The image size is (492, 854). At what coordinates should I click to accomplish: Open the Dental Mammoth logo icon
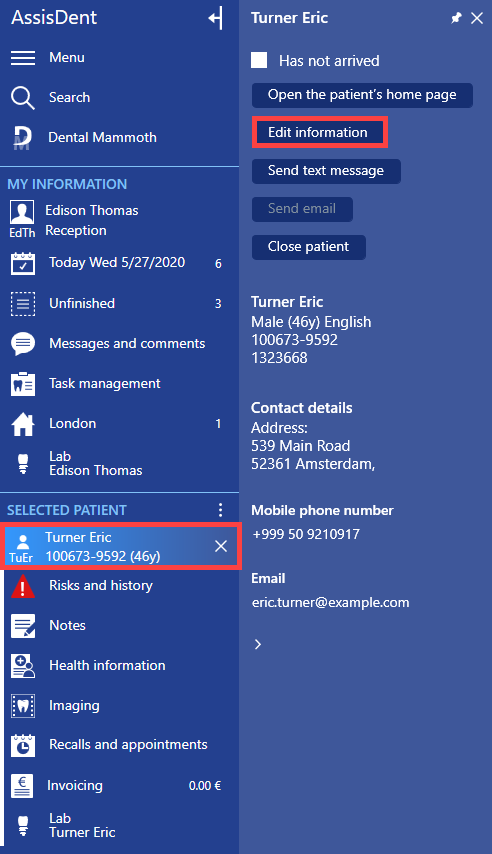(x=22, y=138)
